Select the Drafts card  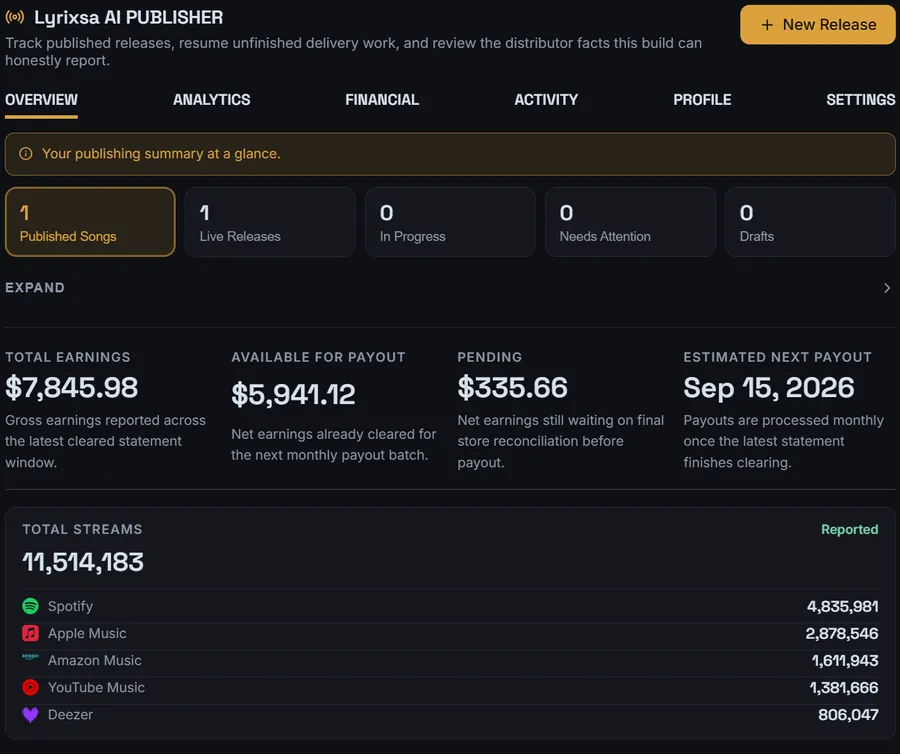[810, 222]
